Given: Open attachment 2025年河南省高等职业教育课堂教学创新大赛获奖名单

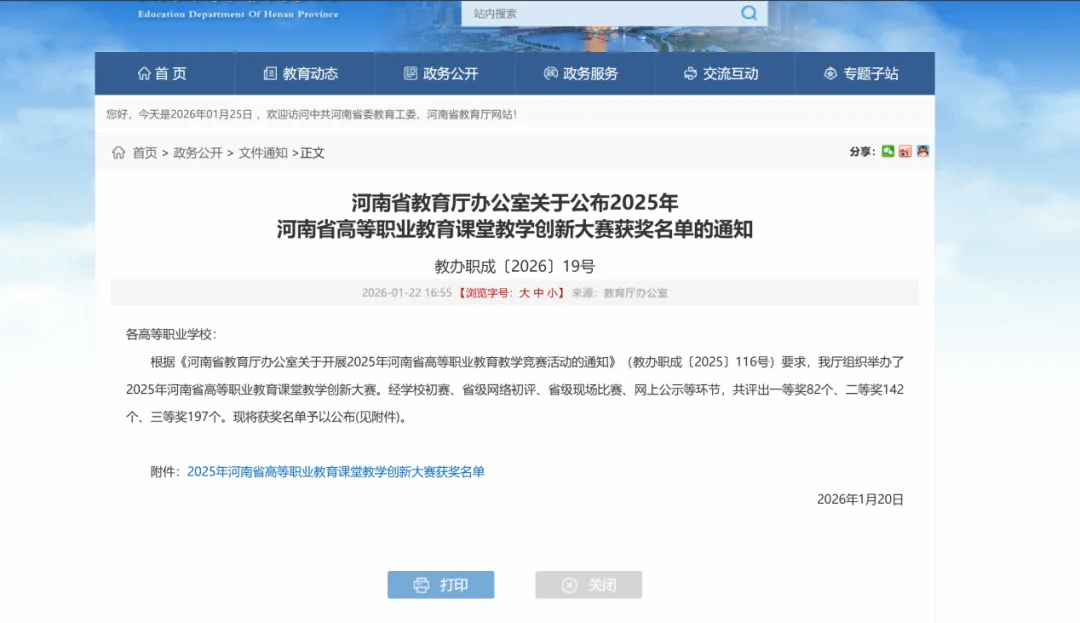Looking at the screenshot, I should 336,472.
